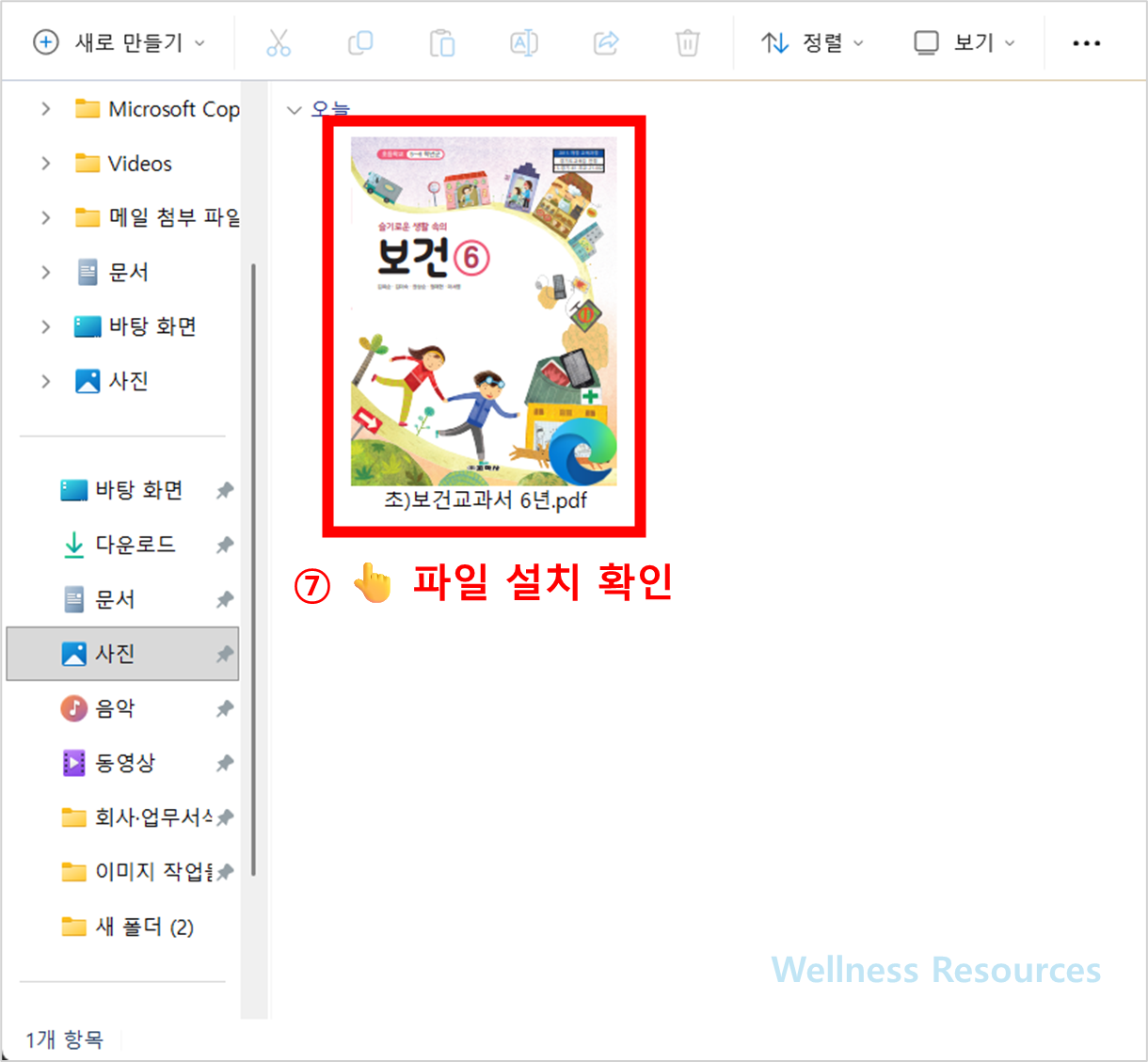Expand the upper 사진 tree chevron

click(46, 381)
